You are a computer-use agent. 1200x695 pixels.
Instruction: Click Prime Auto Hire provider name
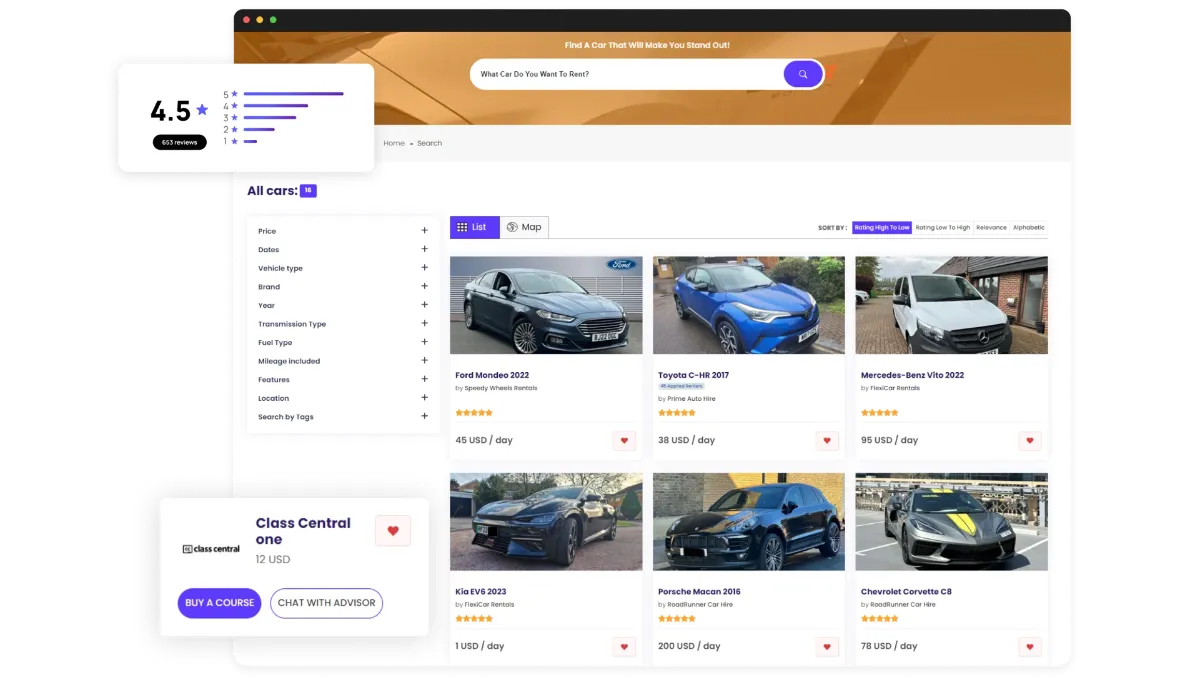692,399
